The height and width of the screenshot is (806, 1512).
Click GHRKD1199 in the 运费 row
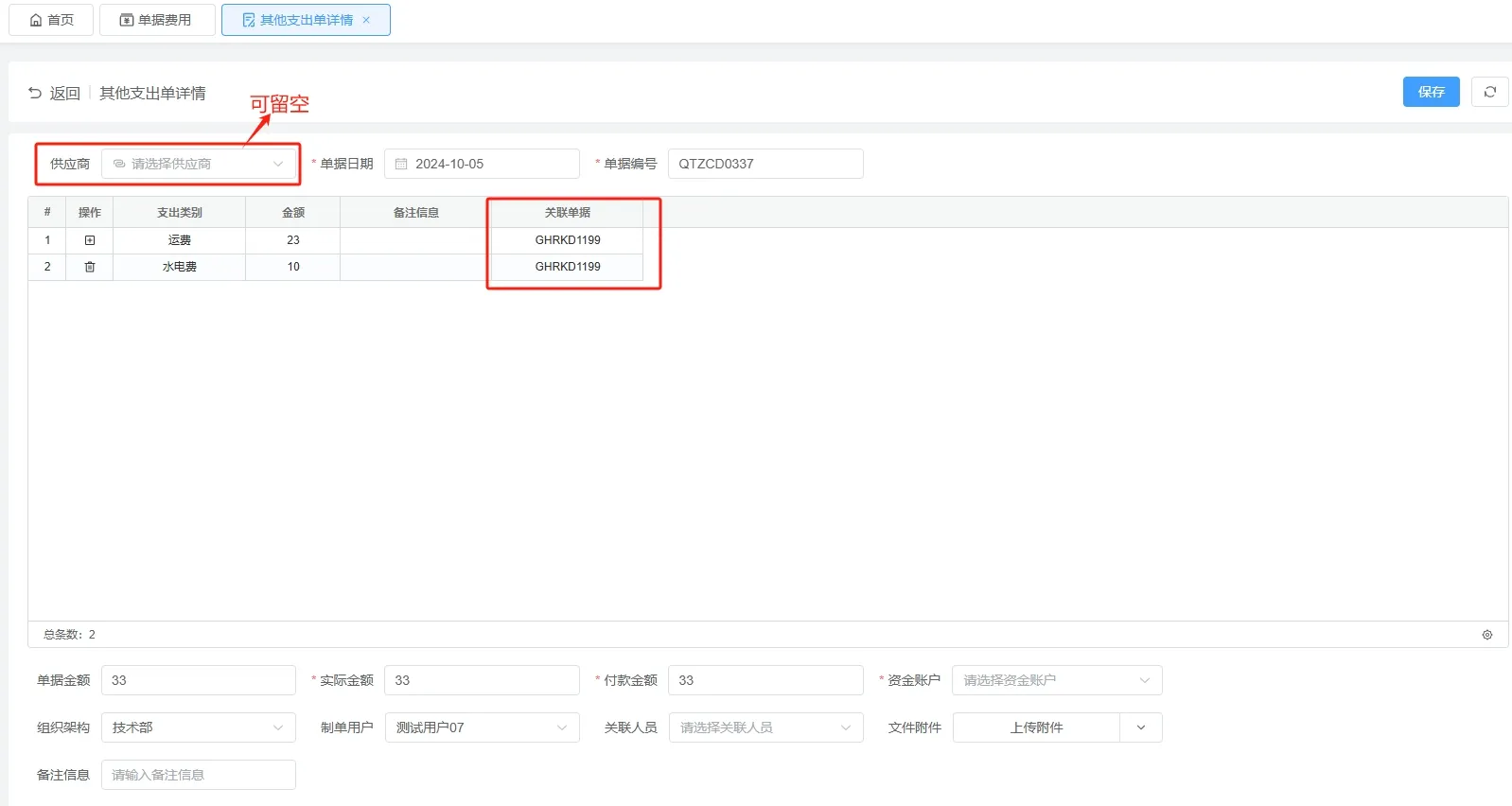(568, 240)
